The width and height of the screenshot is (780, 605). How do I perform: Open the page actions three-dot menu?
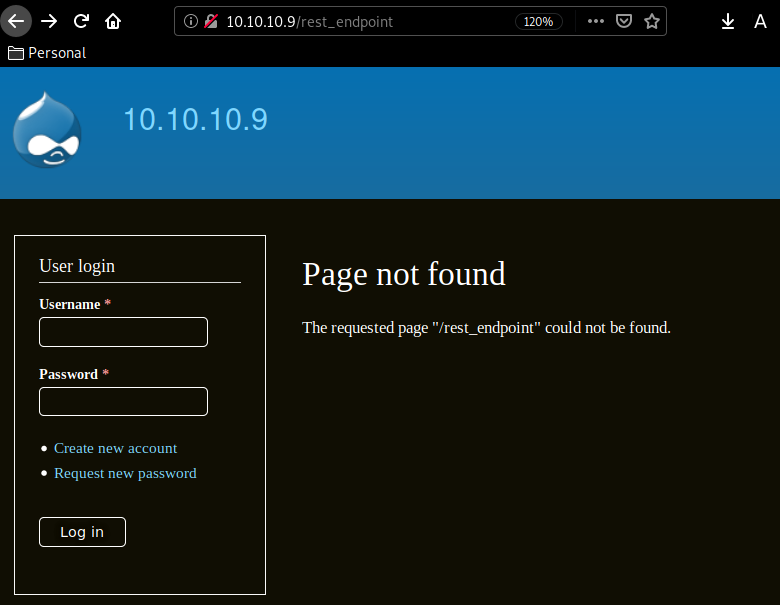pyautogui.click(x=596, y=21)
